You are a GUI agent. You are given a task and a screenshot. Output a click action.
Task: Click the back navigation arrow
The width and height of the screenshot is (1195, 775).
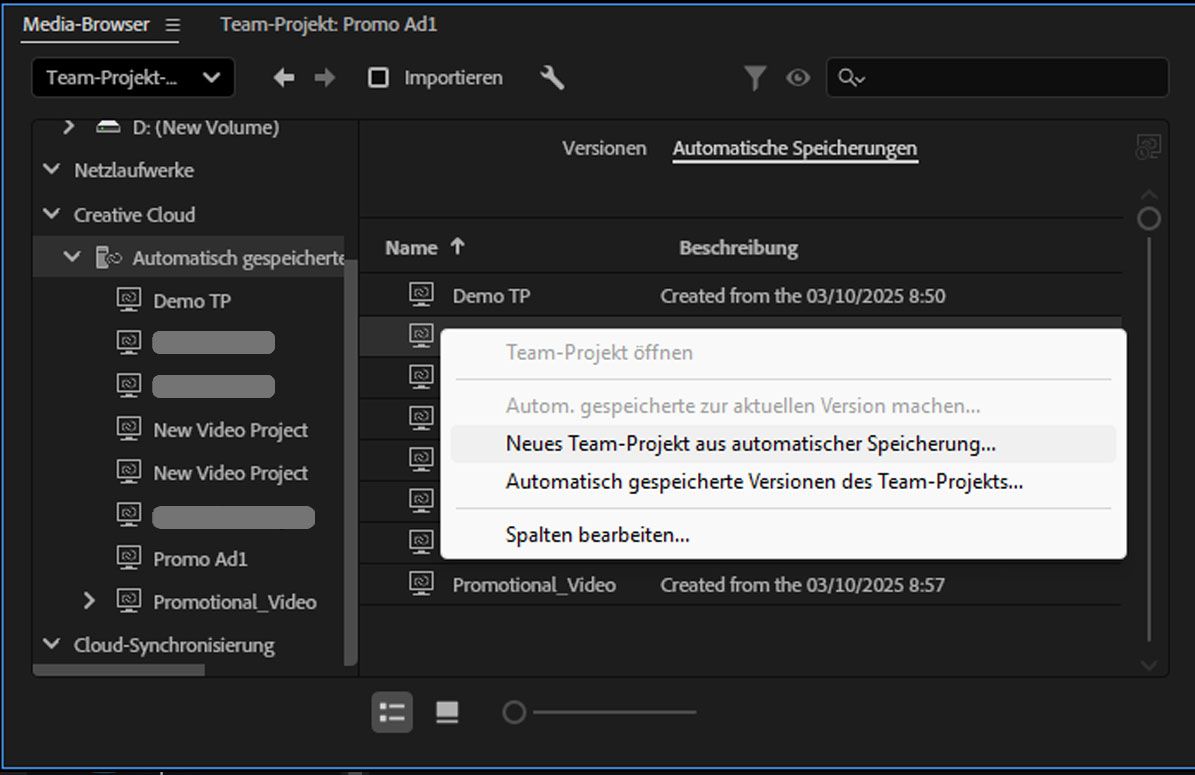click(x=284, y=78)
